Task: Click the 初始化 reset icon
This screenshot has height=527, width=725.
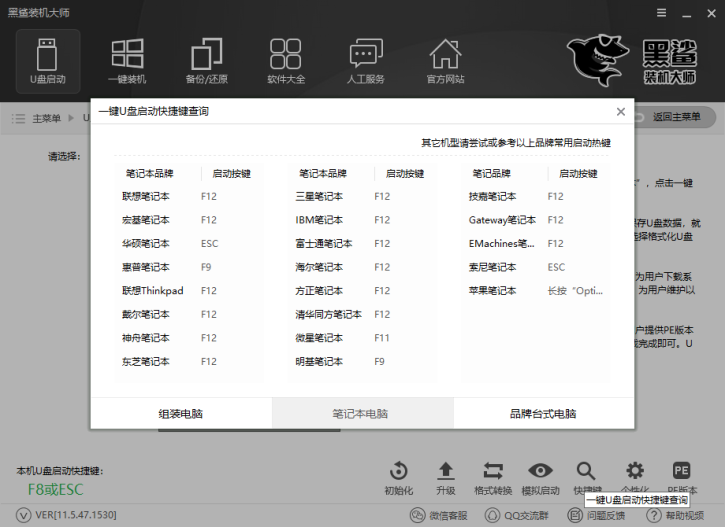Action: 398,477
